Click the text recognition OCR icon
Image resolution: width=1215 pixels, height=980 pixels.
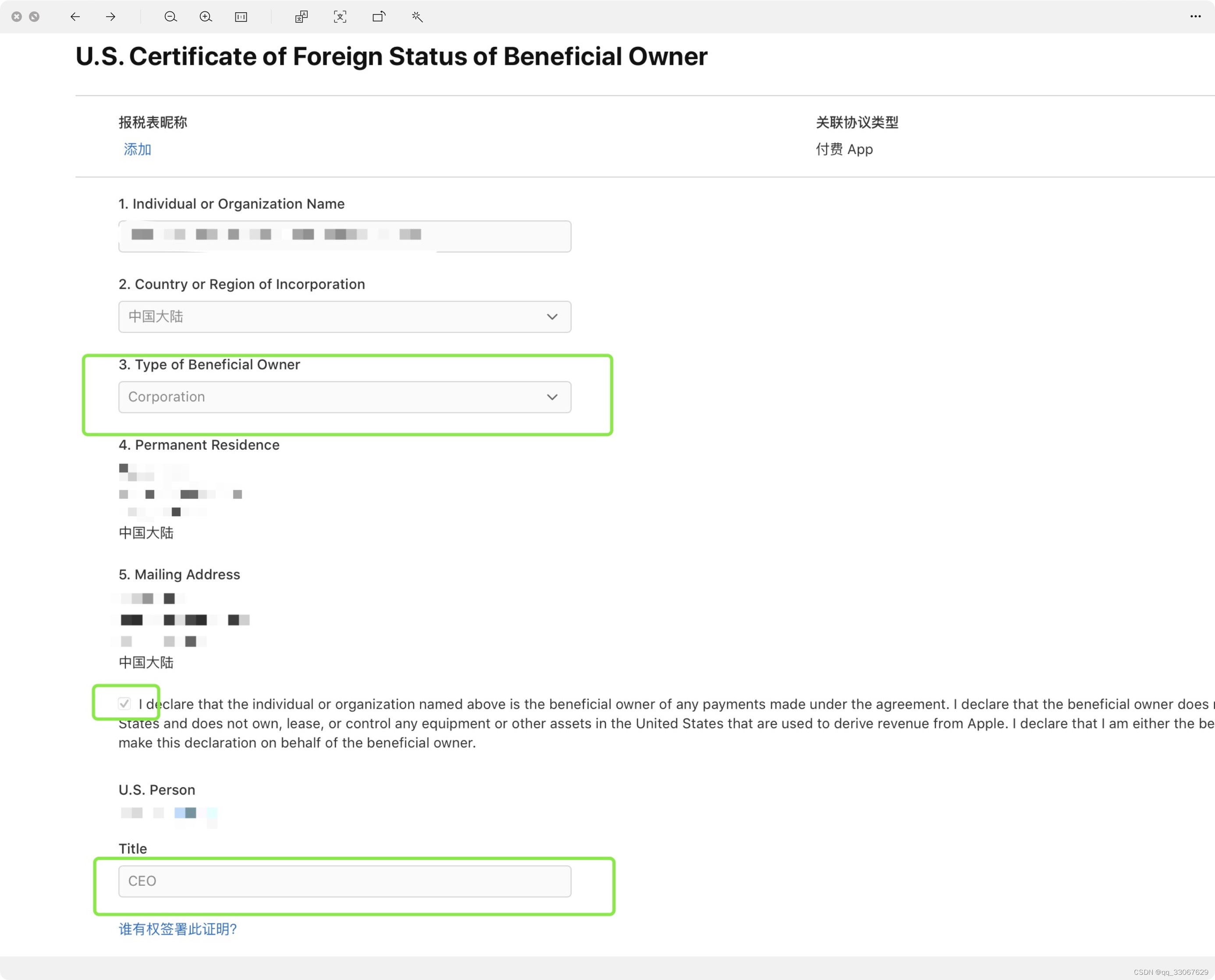[340, 17]
